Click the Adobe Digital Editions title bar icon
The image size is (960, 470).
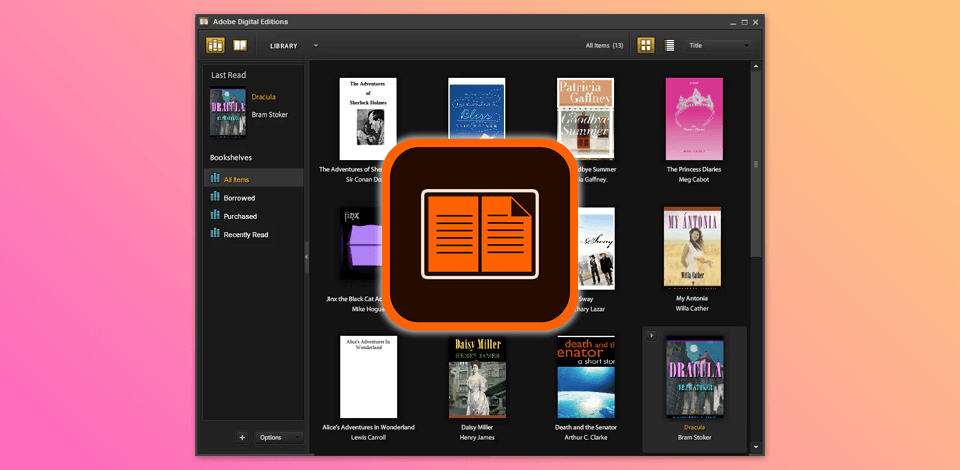pos(204,20)
